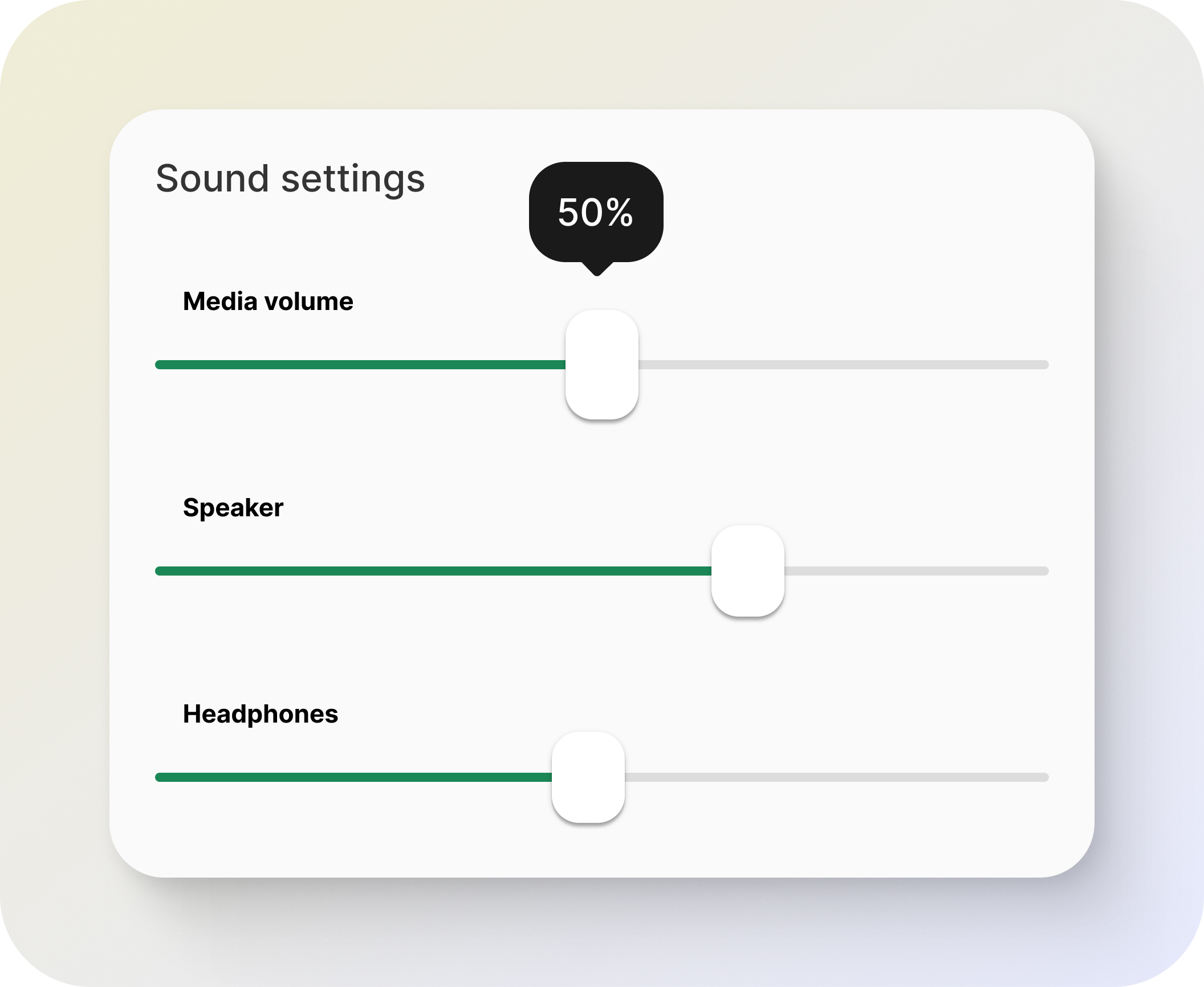Set Headphones to maximum at track end
The height and width of the screenshot is (987, 1204).
[x=1044, y=777]
